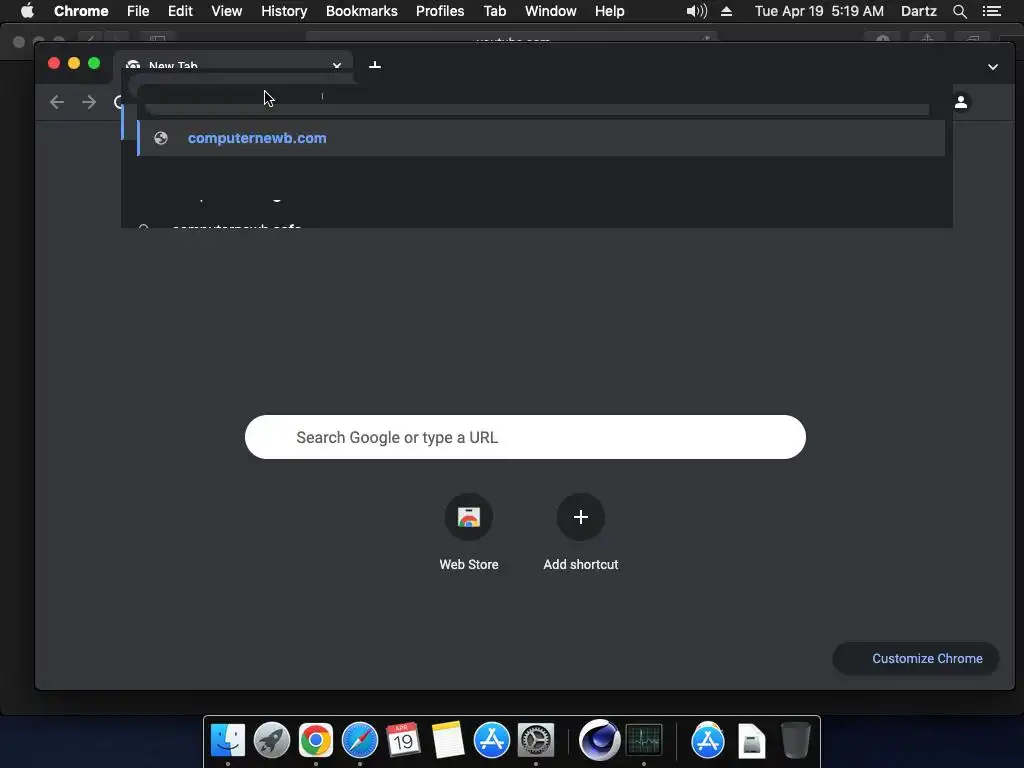
Task: Open the Chrome application menu
Action: point(81,11)
